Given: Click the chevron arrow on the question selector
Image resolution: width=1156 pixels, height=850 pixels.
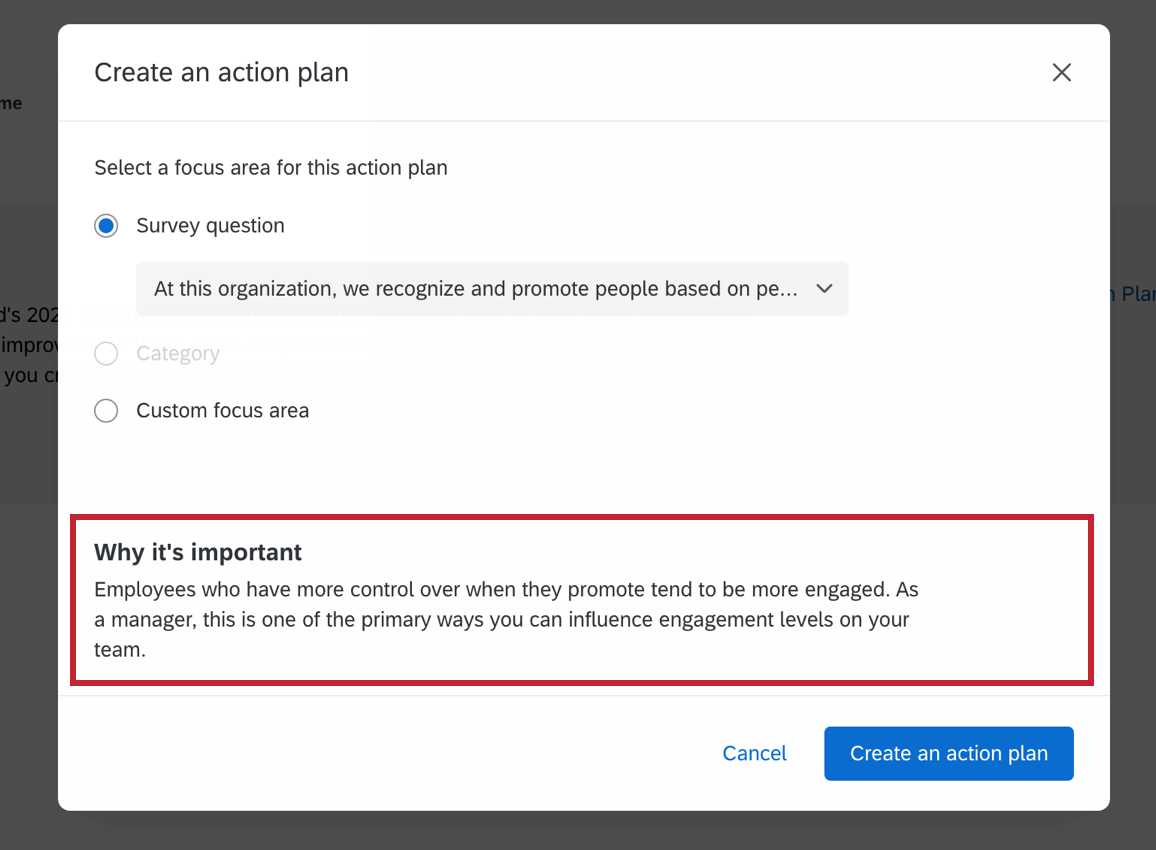Looking at the screenshot, I should click(824, 288).
